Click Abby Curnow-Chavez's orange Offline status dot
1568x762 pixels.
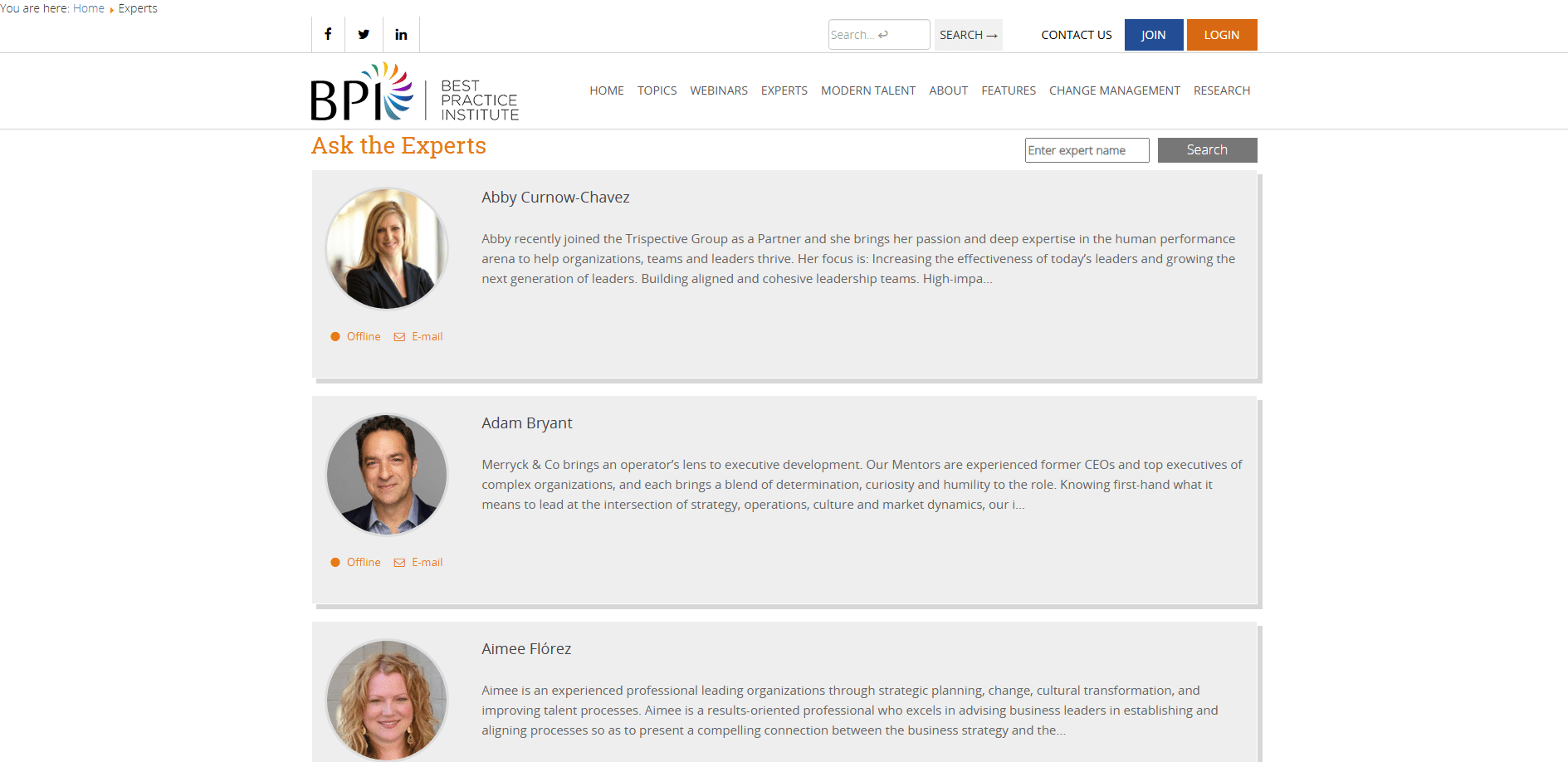[x=335, y=337]
